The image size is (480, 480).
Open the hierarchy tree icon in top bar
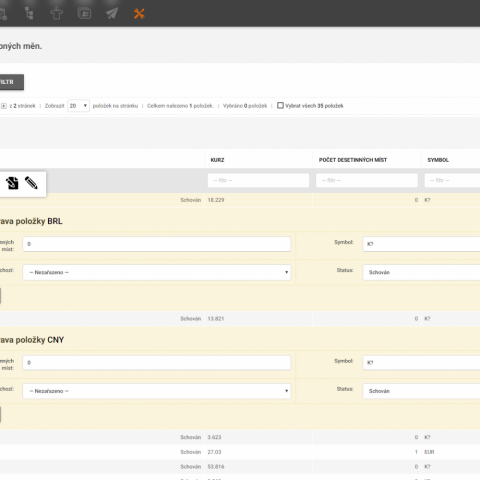tap(29, 13)
